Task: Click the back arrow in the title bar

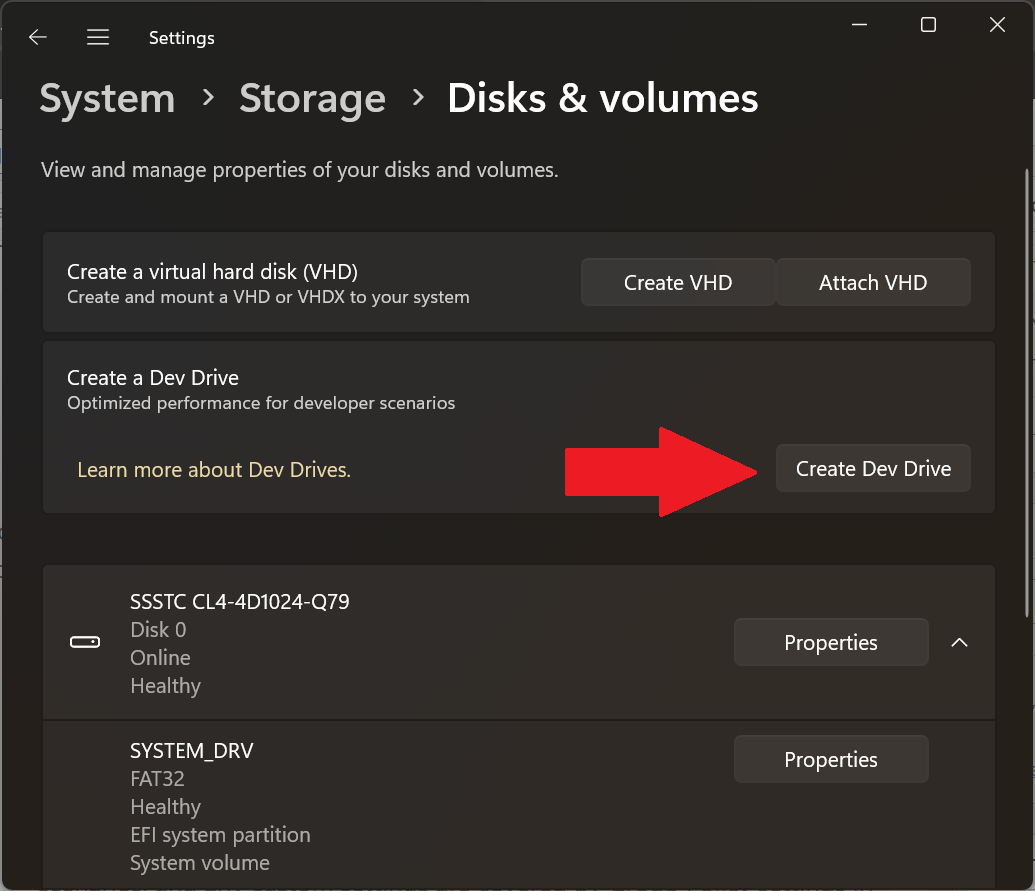Action: [x=38, y=37]
